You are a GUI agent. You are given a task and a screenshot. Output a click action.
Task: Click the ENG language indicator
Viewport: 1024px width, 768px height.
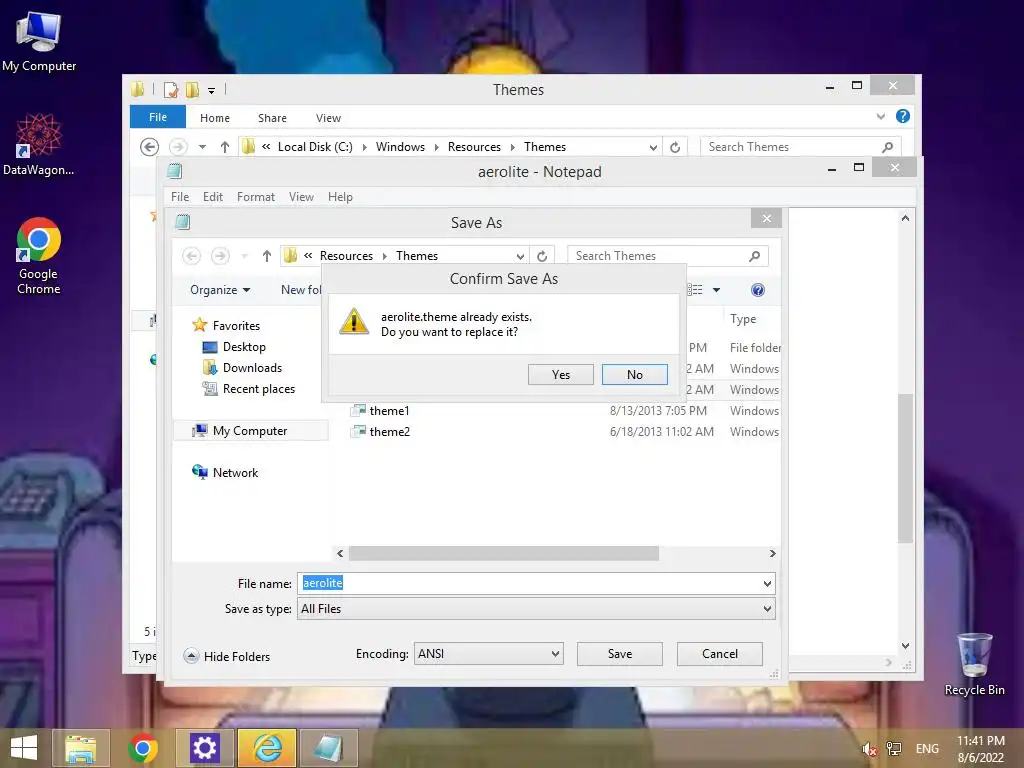pyautogui.click(x=927, y=749)
